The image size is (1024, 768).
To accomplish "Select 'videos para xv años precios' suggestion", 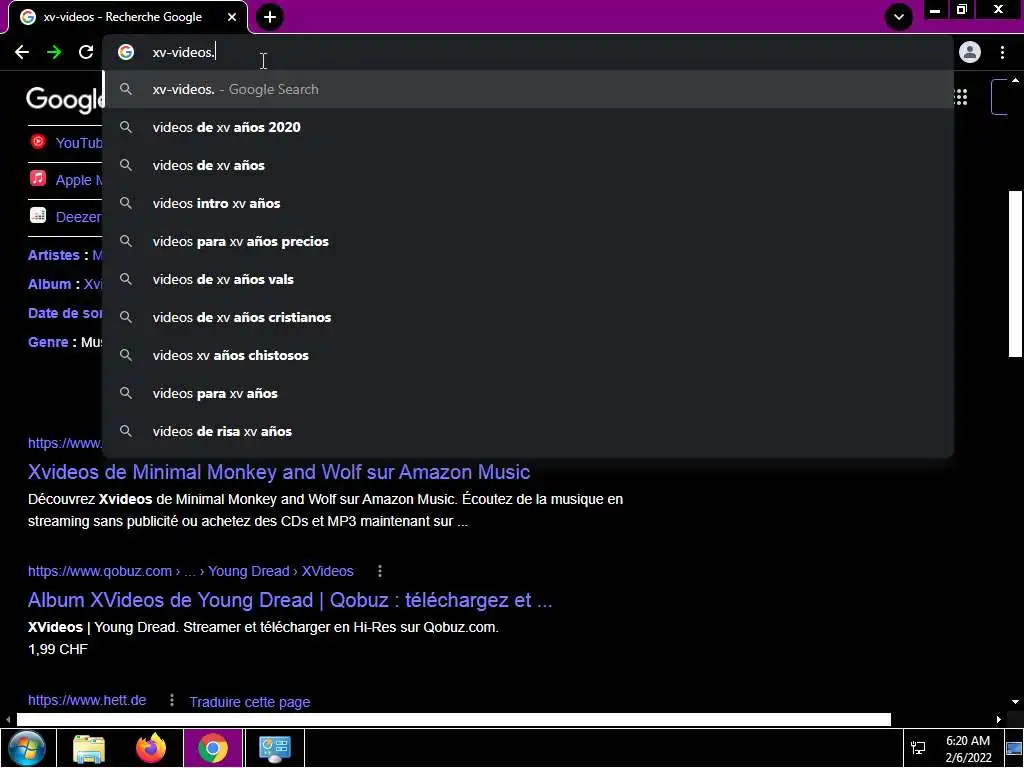I will (x=528, y=241).
